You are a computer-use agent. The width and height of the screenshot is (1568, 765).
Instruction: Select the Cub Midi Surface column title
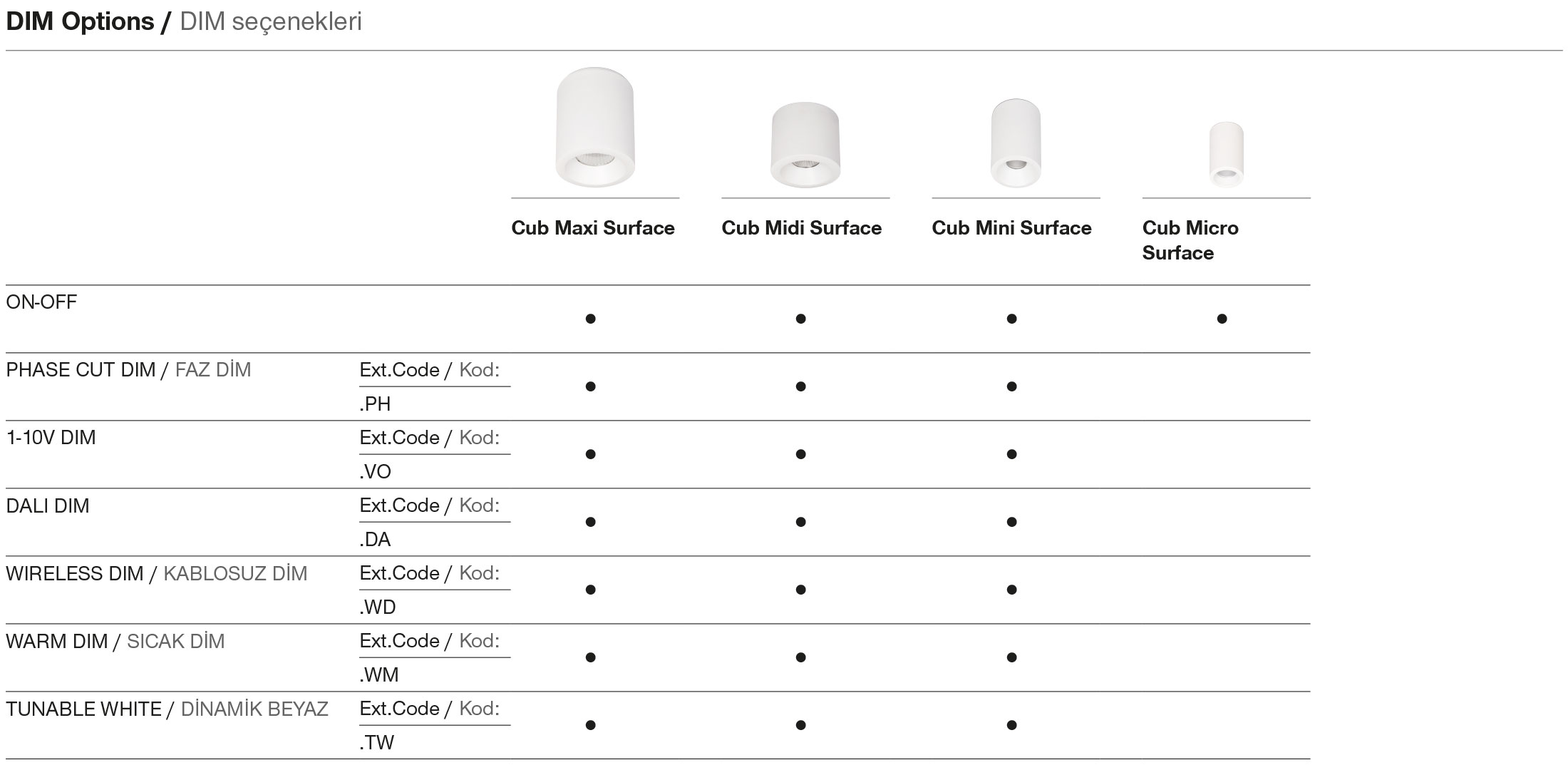pos(801,228)
